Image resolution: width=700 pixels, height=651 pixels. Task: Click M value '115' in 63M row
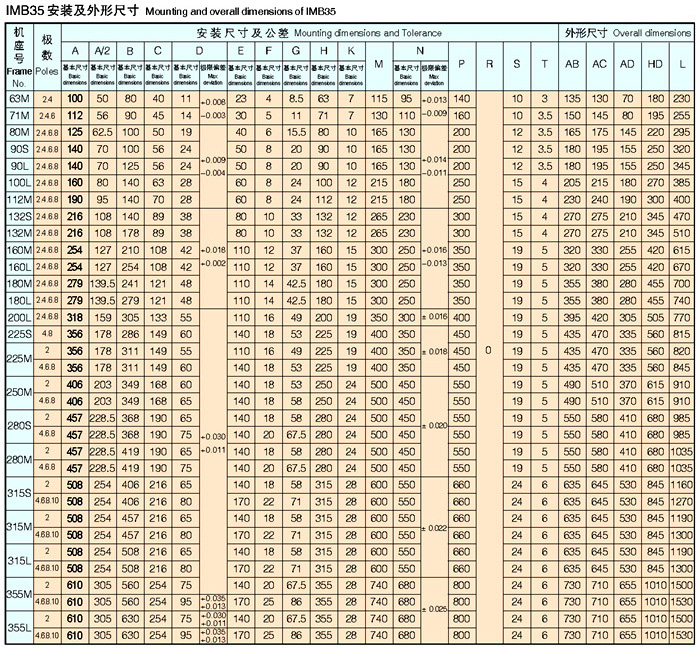pyautogui.click(x=379, y=99)
